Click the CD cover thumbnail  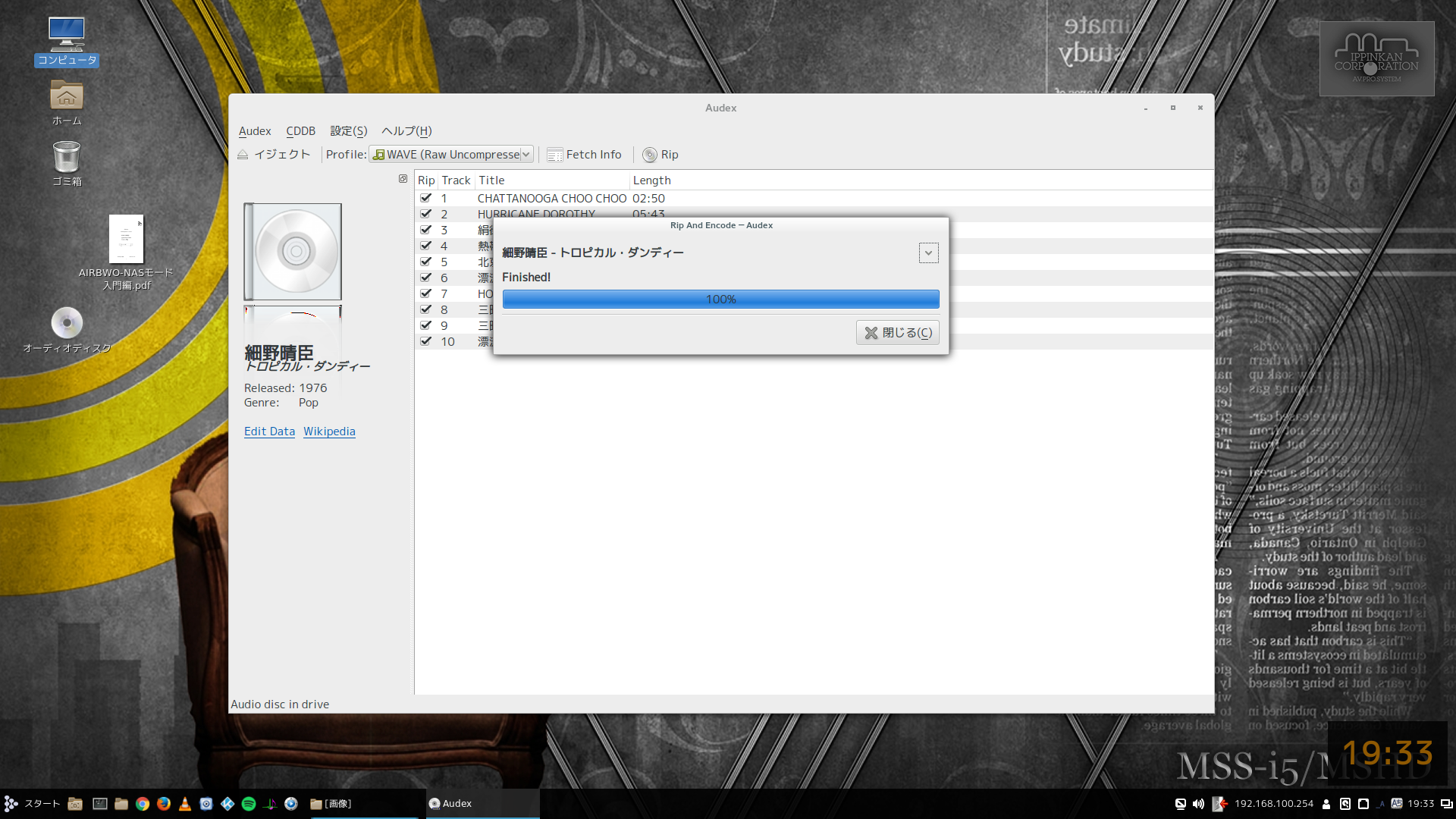[293, 251]
